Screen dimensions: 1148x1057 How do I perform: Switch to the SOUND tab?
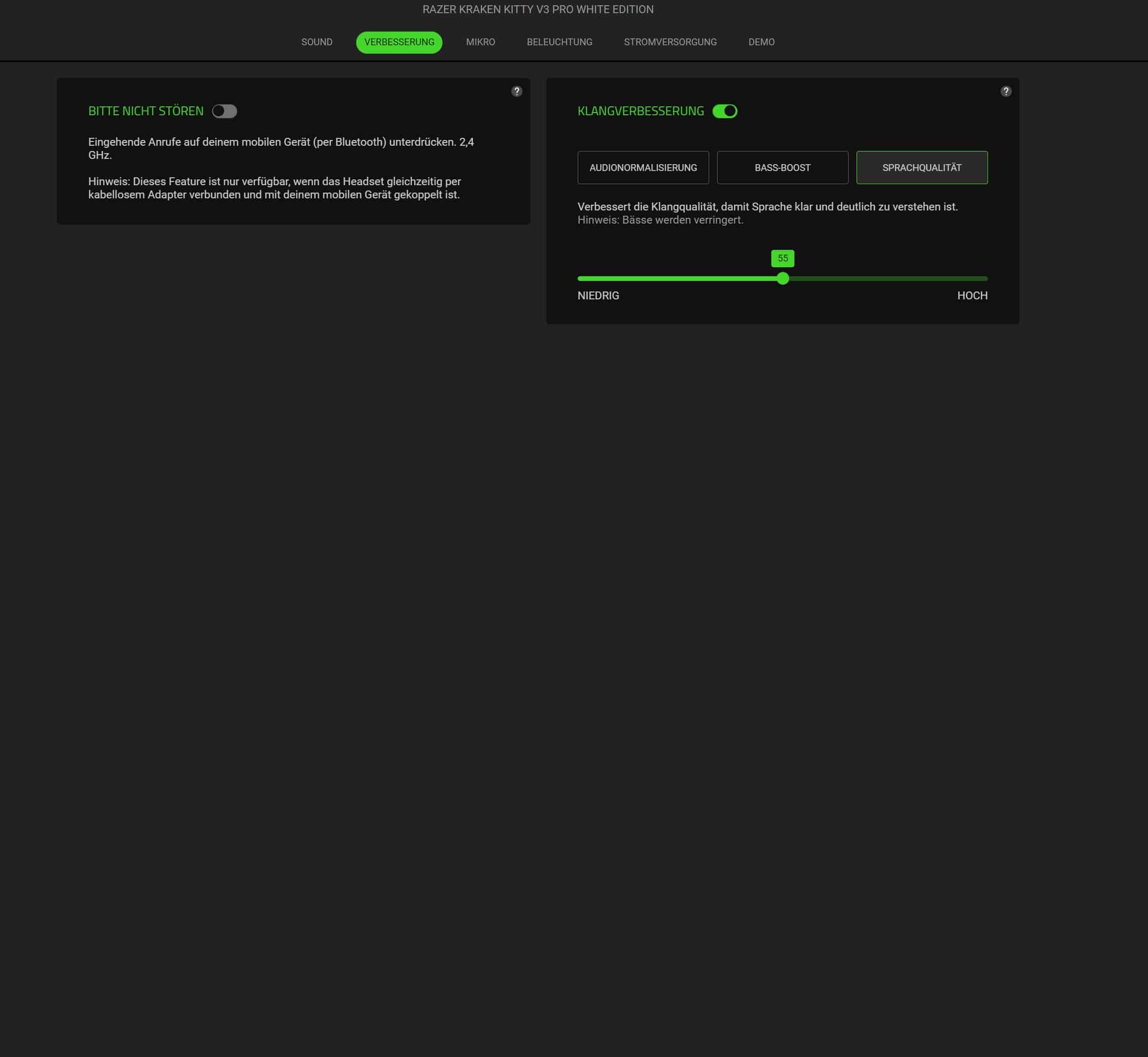click(x=316, y=42)
